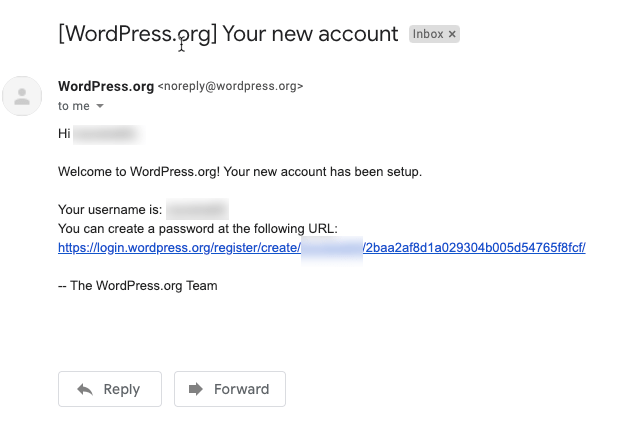Click the blurred segment within the URL
The image size is (633, 440).
coord(331,248)
